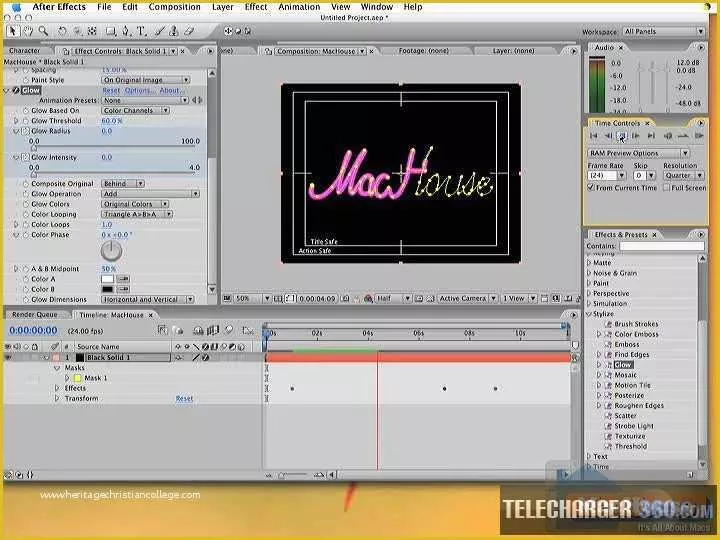Go to last frame in Time Controls
The height and width of the screenshot is (540, 720).
point(651,136)
